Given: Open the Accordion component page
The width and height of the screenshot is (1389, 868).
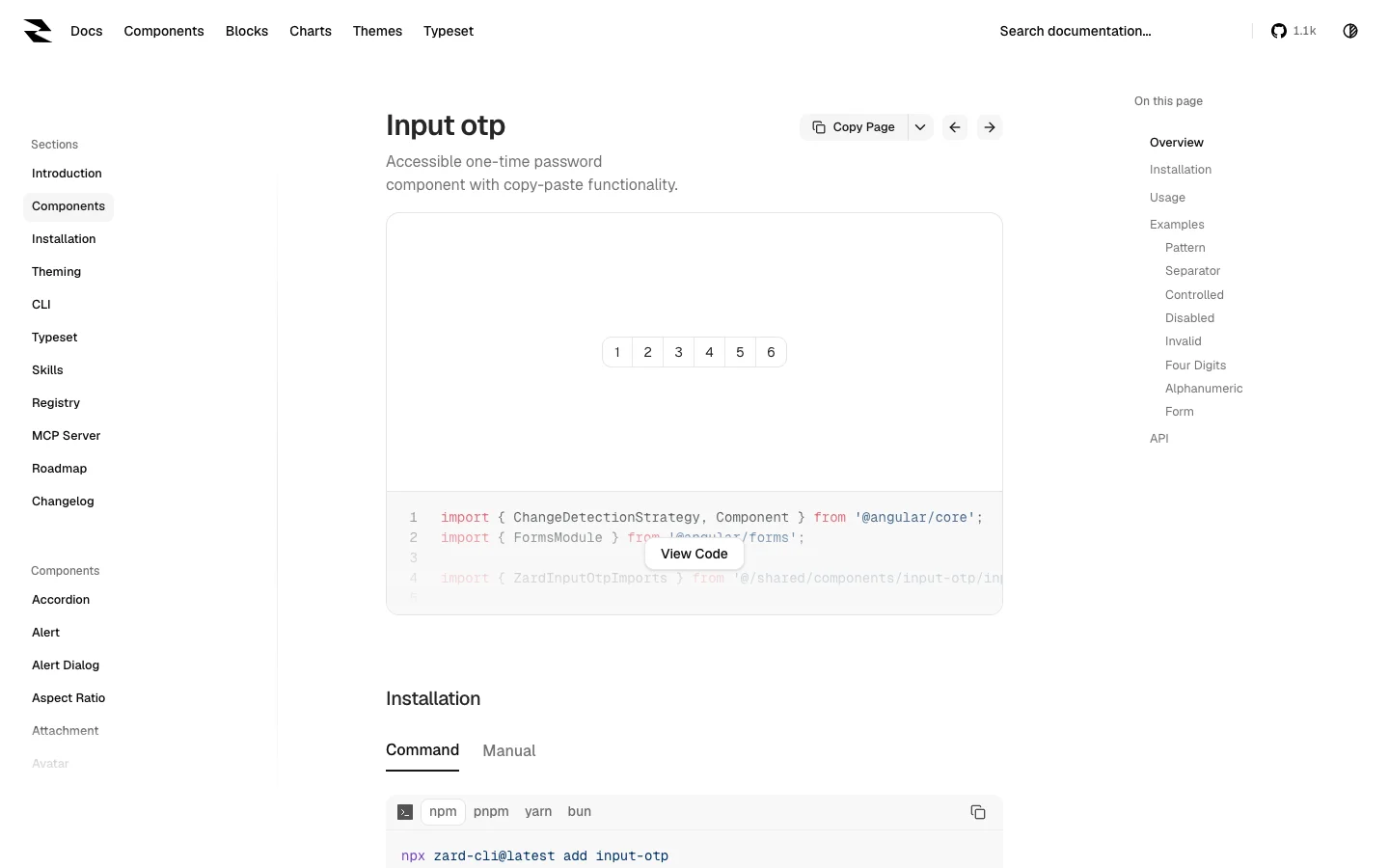Looking at the screenshot, I should (x=61, y=600).
